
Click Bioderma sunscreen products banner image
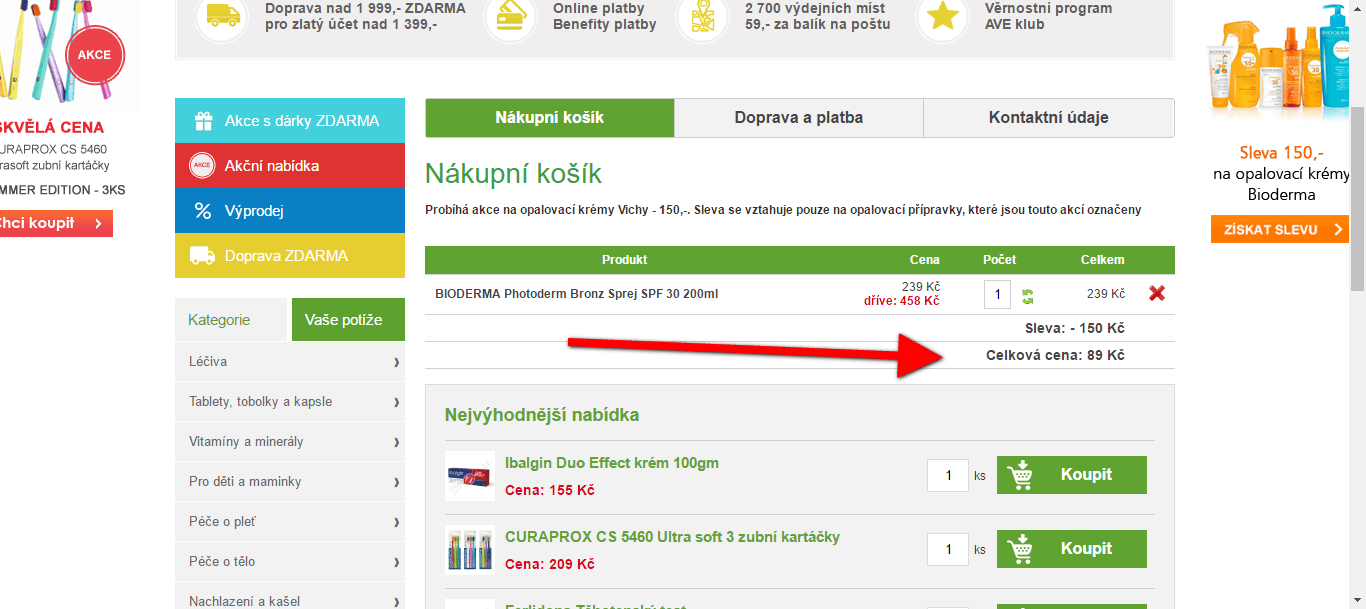1279,58
